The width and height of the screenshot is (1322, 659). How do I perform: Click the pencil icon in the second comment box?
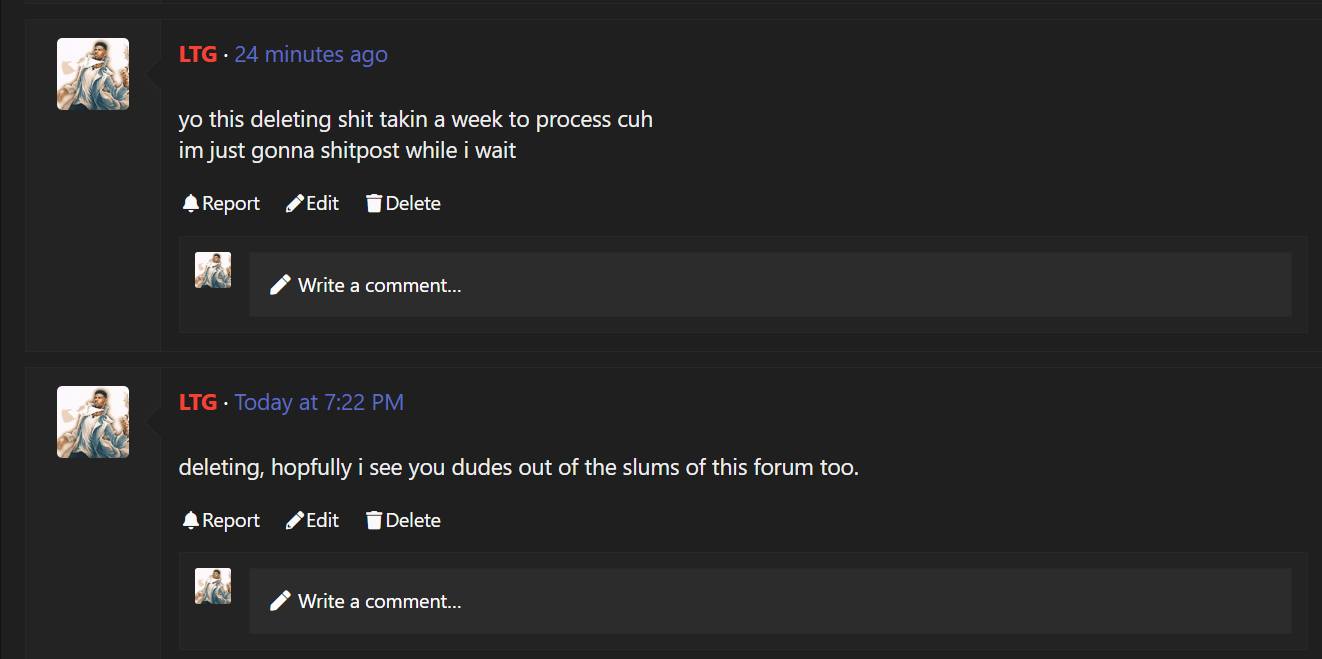click(x=280, y=601)
